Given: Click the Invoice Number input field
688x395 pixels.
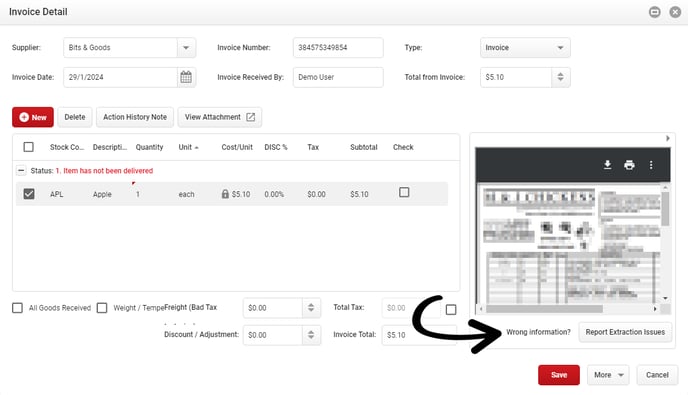Looking at the screenshot, I should (338, 47).
